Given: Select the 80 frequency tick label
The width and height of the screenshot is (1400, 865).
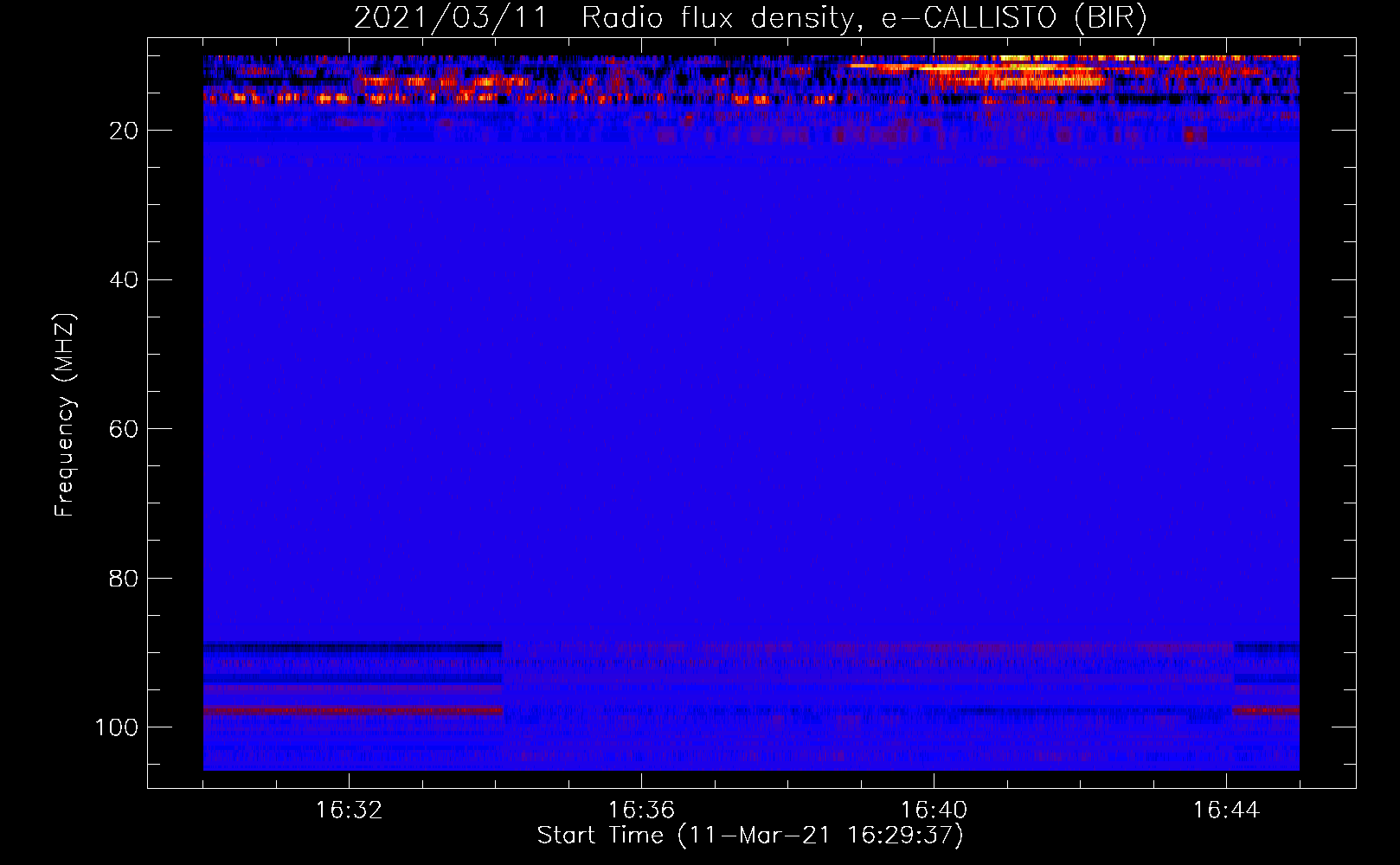Looking at the screenshot, I should pos(124,578).
